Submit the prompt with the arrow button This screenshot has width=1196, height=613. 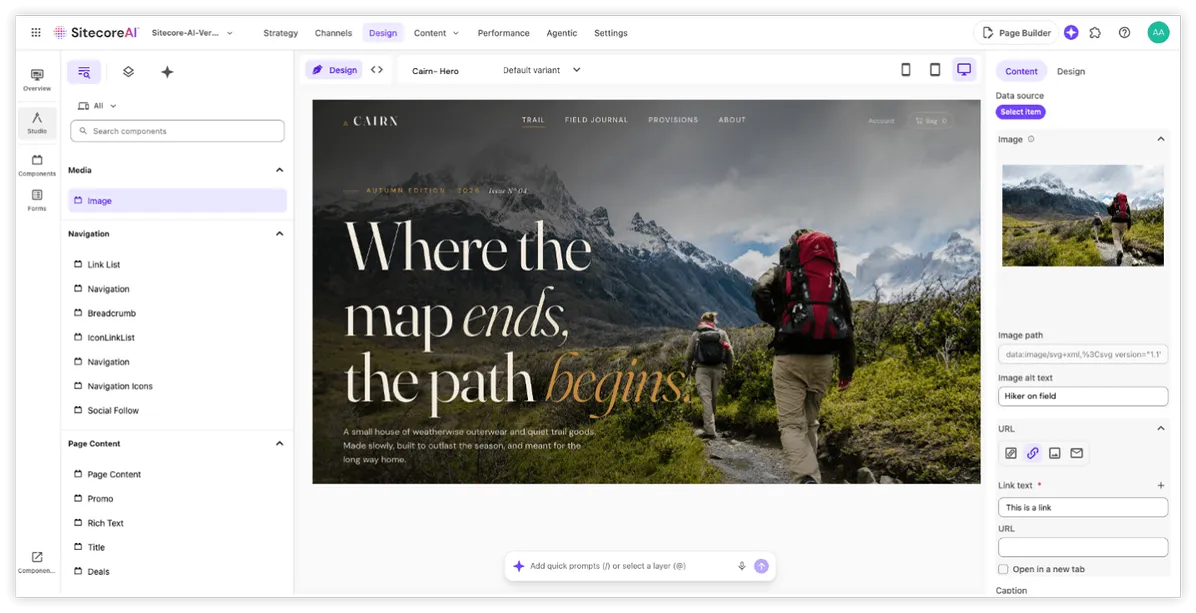coord(761,566)
